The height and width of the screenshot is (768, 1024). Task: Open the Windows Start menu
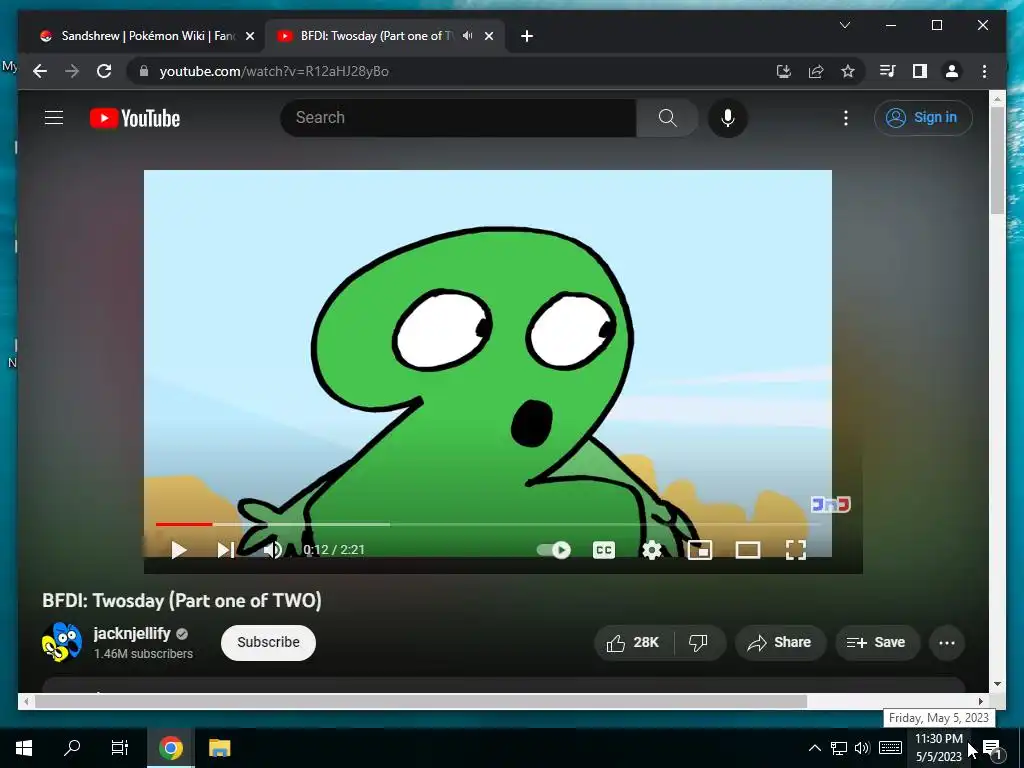(x=24, y=748)
